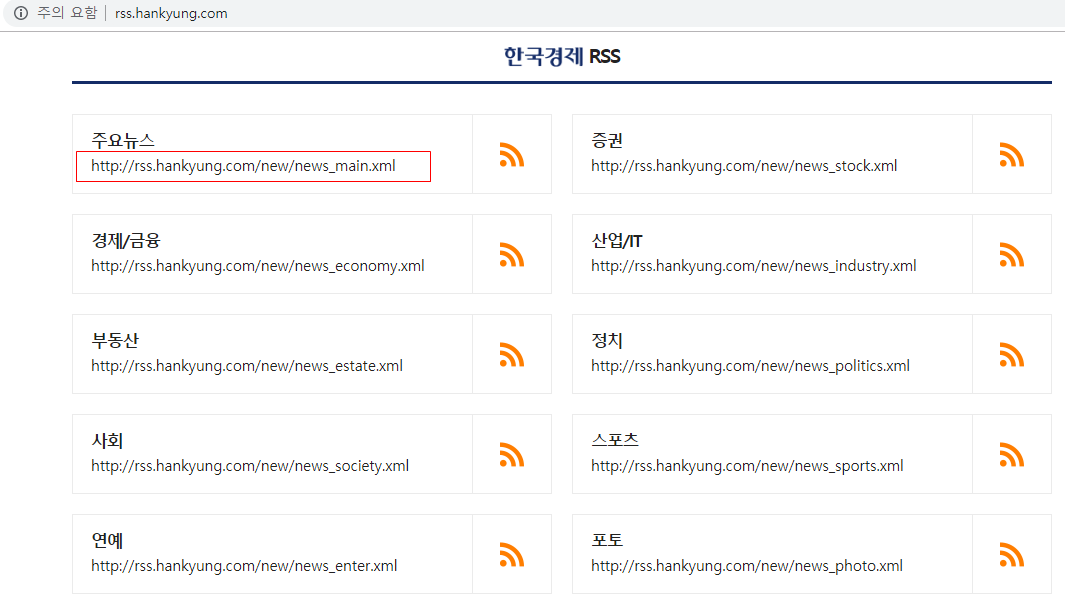Select the 산업/IT category heading
The height and width of the screenshot is (612, 1065).
click(x=616, y=240)
